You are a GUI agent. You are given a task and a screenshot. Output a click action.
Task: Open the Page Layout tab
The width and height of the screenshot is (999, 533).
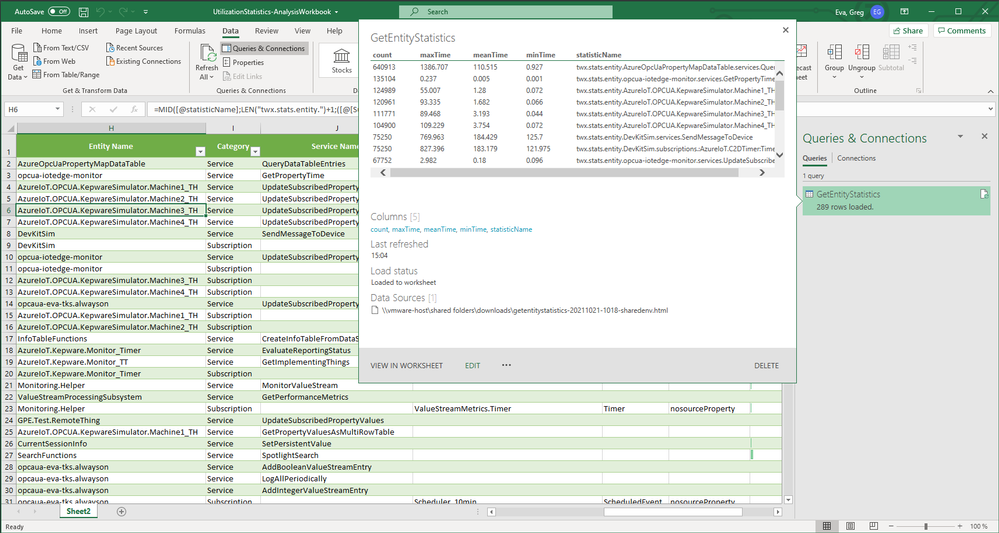(x=136, y=31)
